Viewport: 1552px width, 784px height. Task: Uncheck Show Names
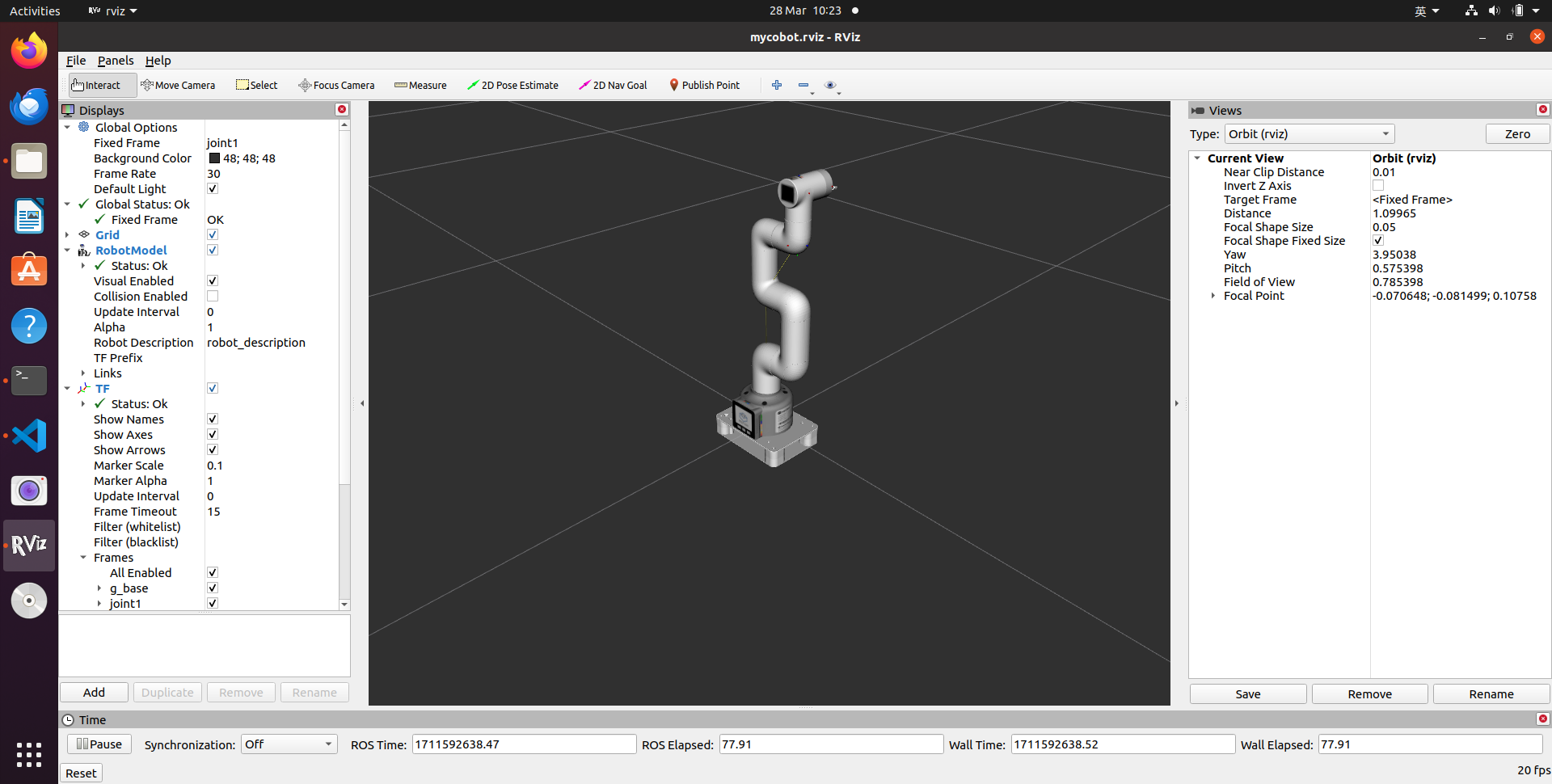pyautogui.click(x=213, y=419)
